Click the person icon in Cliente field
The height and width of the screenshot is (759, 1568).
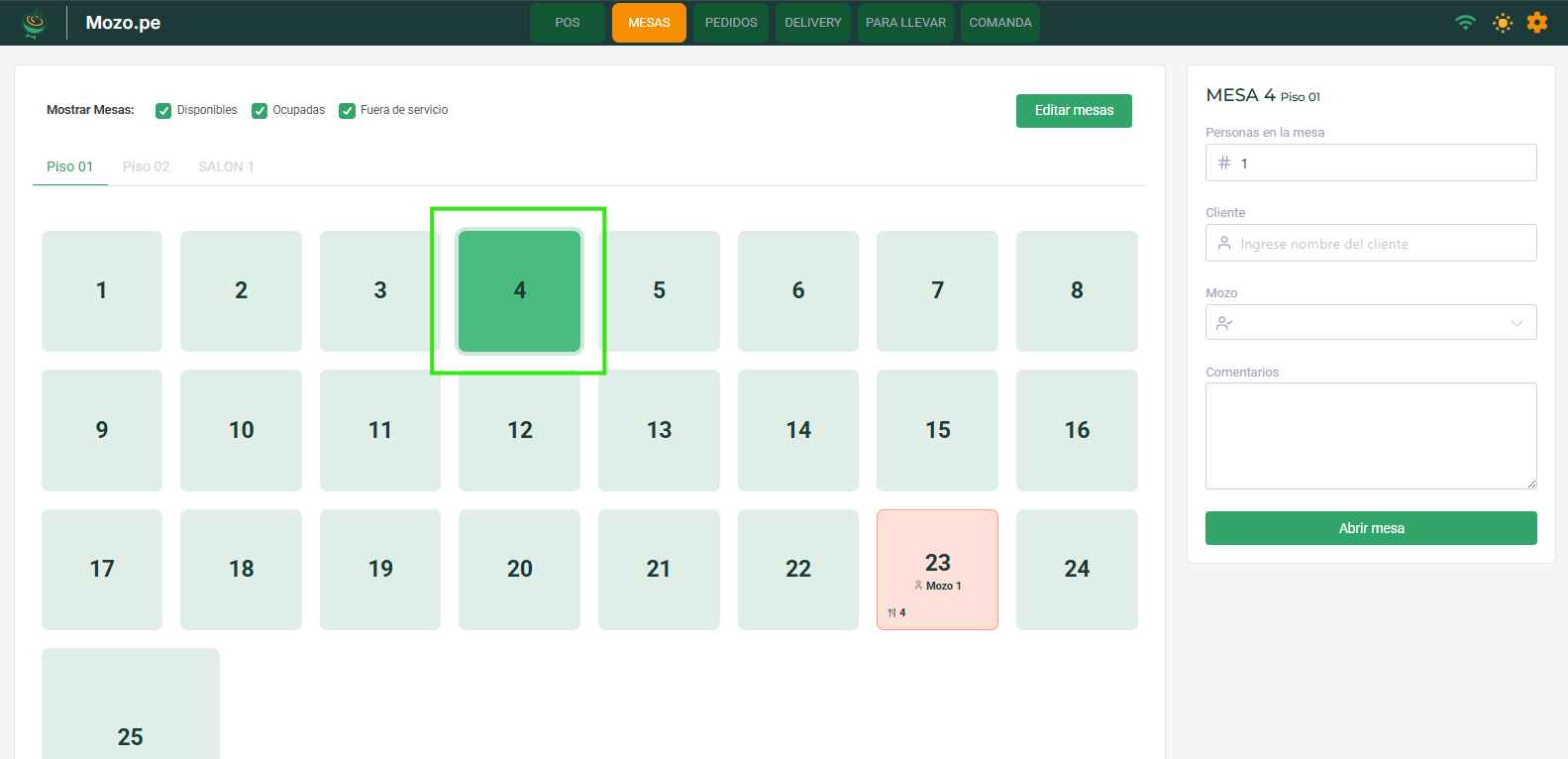point(1224,244)
